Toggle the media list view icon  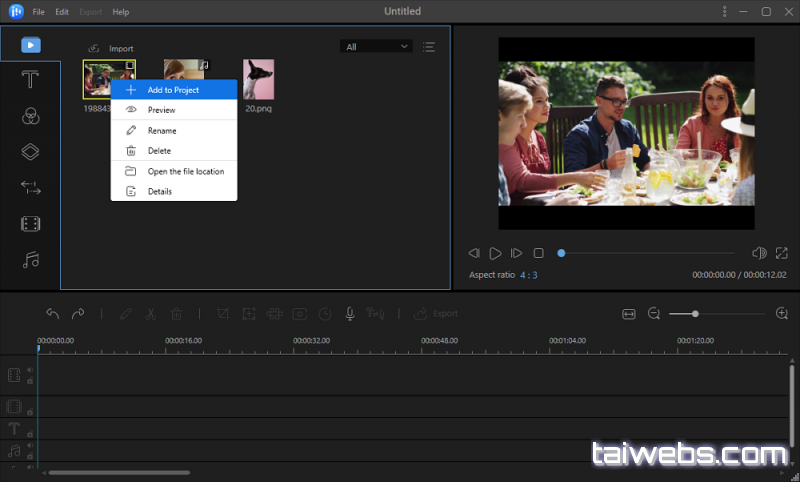428,47
